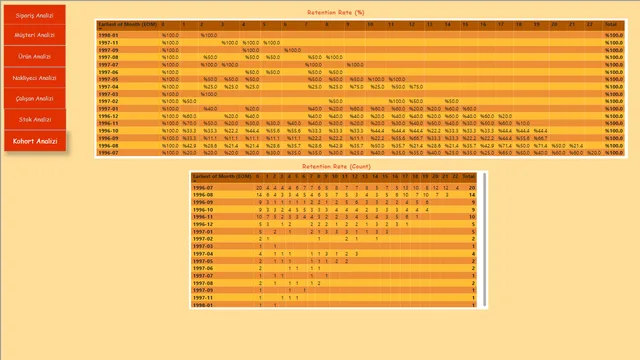Viewport: 640px width, 360px height.
Task: Open the Stok Analizi page
Action: [x=35, y=120]
